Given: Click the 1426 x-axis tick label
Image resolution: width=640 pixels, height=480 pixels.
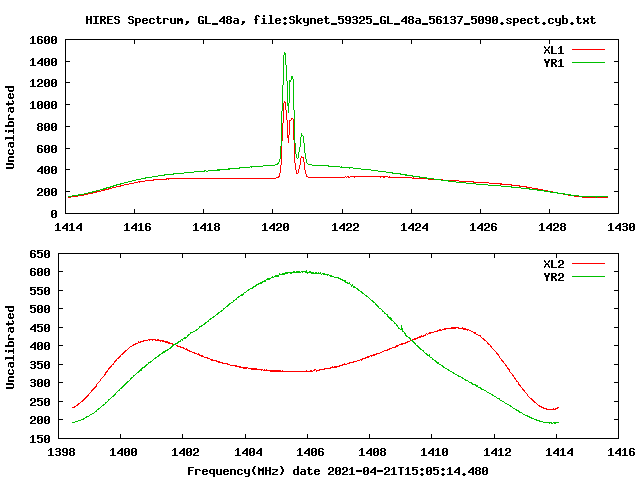Looking at the screenshot, I should tap(483, 227).
